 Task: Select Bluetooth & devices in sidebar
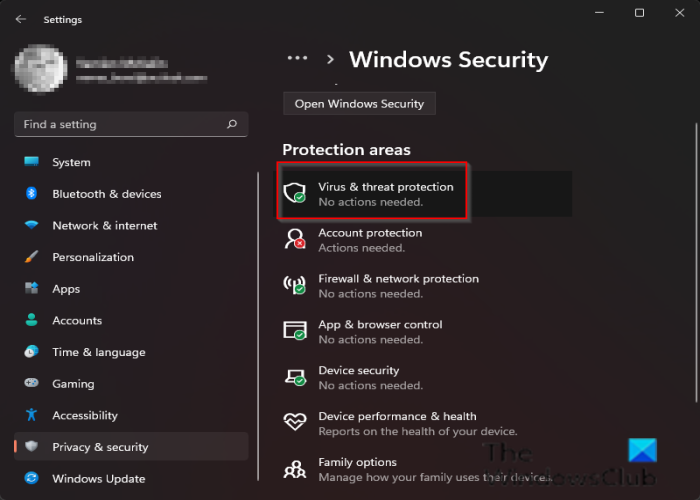[106, 194]
